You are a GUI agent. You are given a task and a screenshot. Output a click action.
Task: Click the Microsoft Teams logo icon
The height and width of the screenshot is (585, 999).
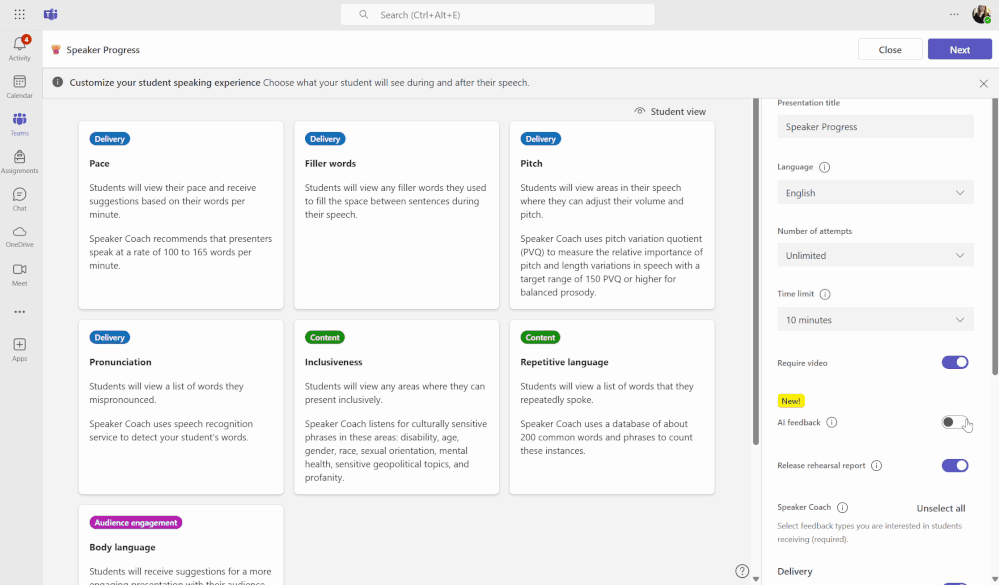pyautogui.click(x=50, y=14)
